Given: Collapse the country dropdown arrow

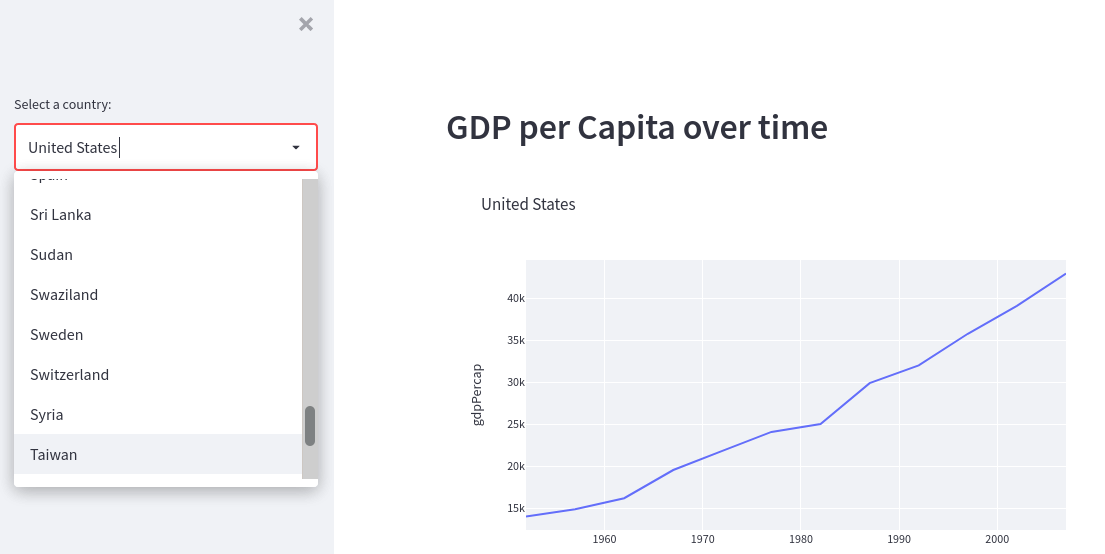Looking at the screenshot, I should (296, 147).
